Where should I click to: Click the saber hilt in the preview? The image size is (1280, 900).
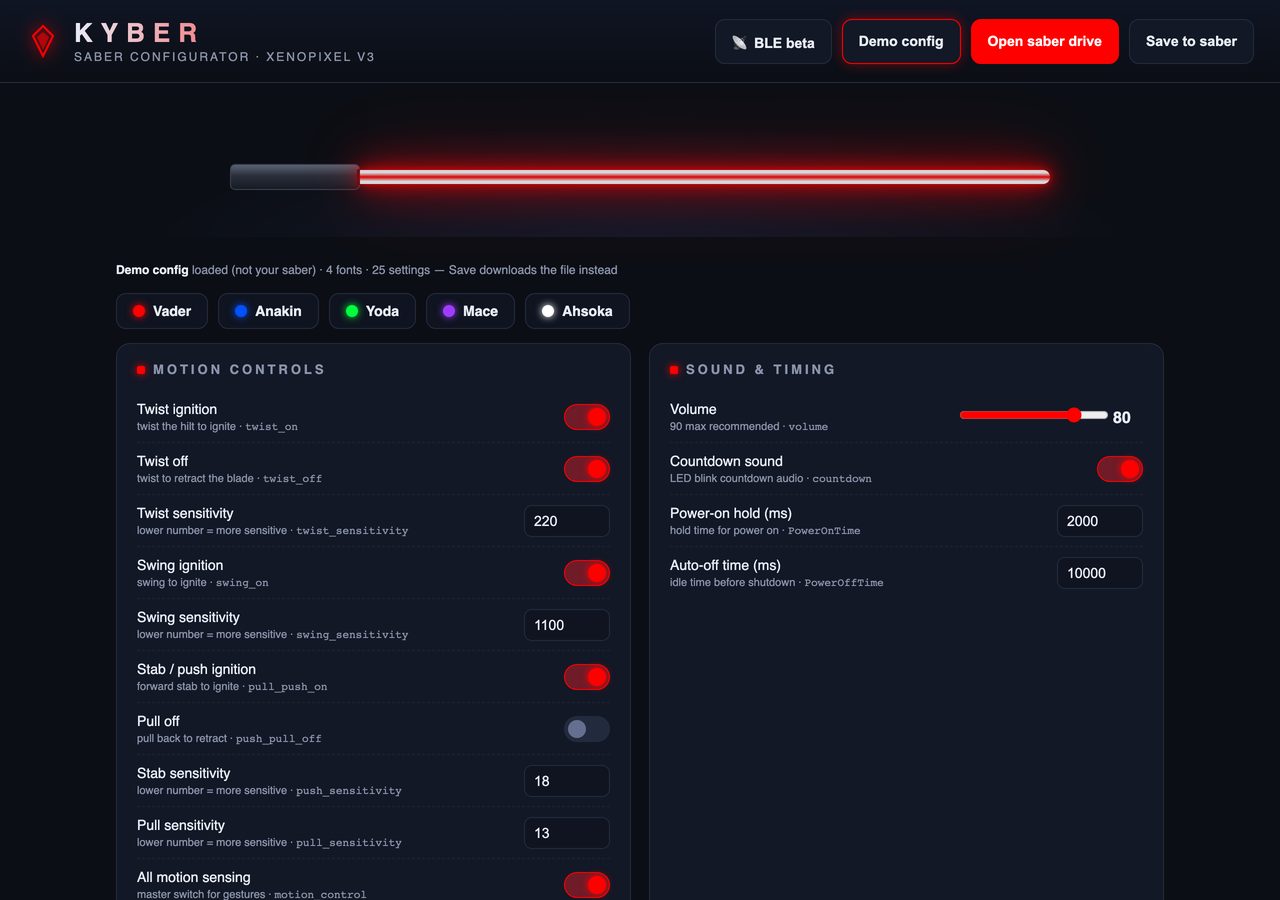click(295, 177)
